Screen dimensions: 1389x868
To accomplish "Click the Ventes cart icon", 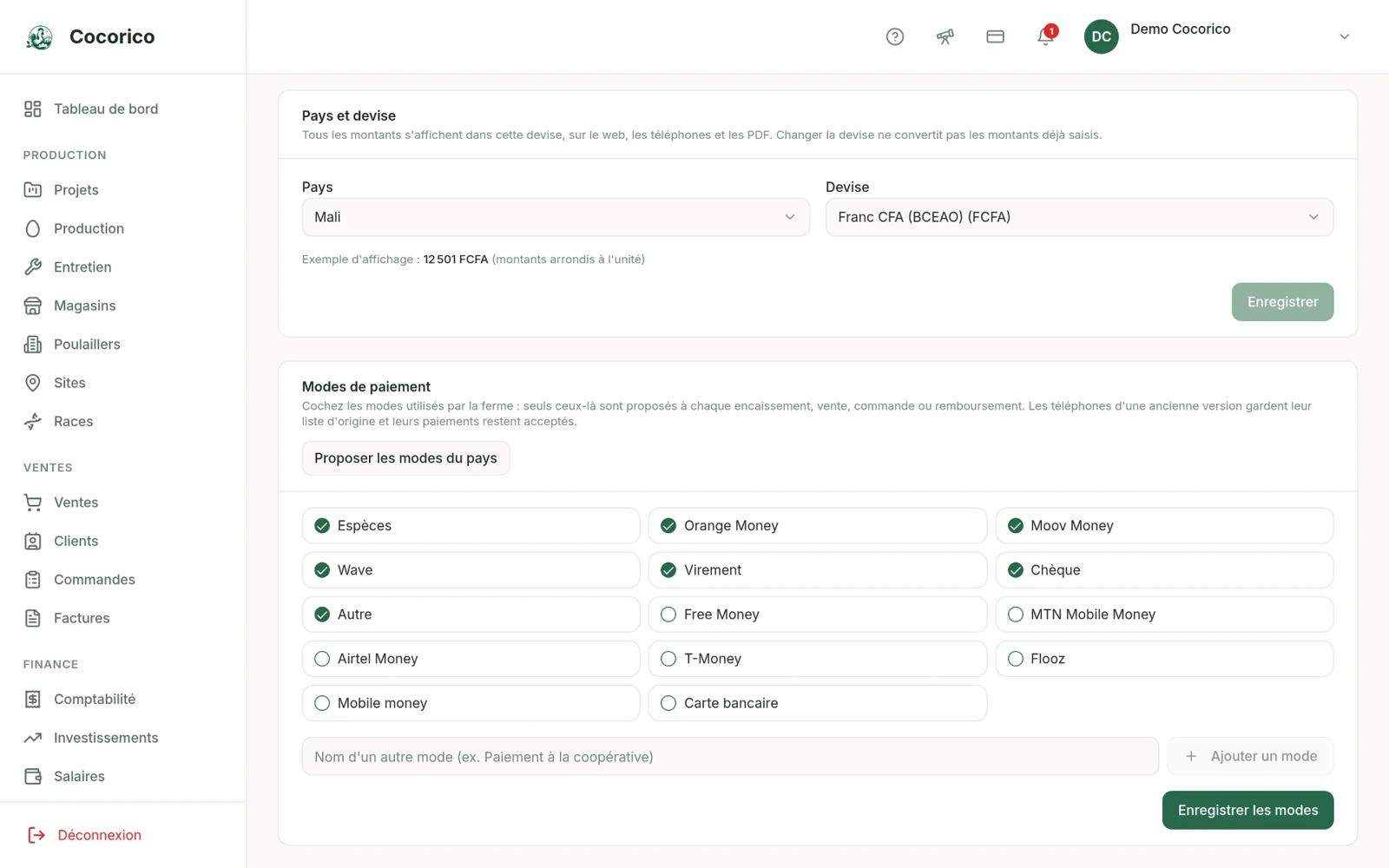I will point(33,503).
